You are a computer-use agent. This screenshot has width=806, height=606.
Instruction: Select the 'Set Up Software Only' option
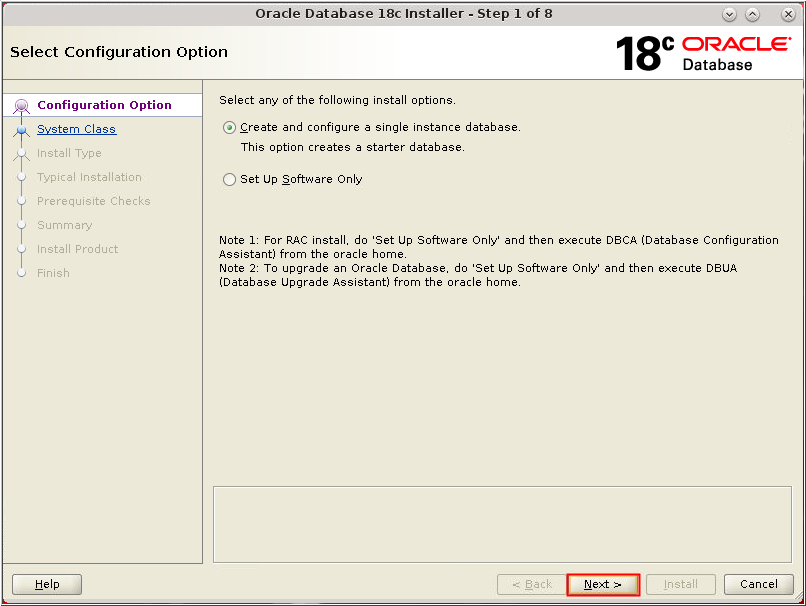[x=229, y=180]
